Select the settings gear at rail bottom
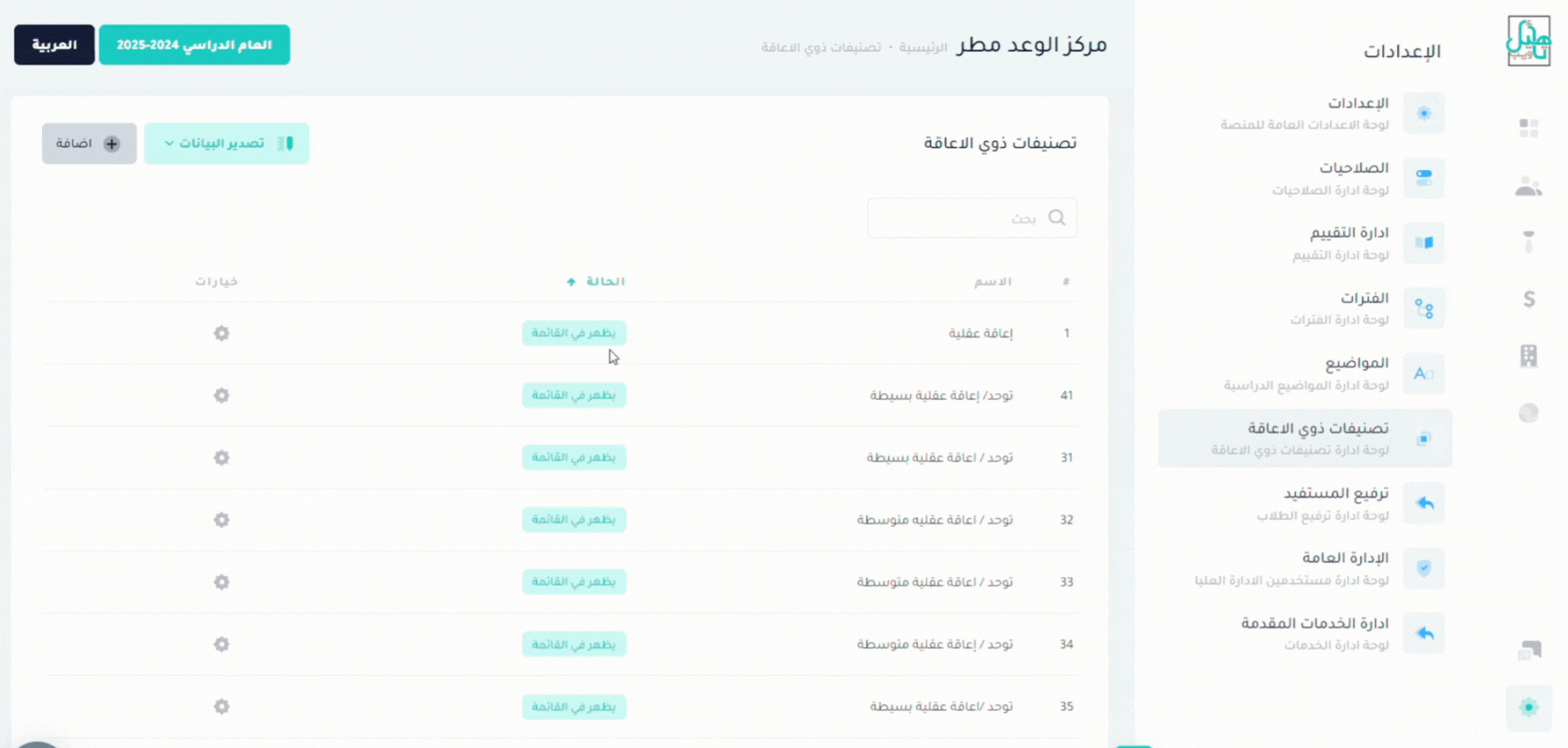The height and width of the screenshot is (748, 1568). click(1529, 708)
